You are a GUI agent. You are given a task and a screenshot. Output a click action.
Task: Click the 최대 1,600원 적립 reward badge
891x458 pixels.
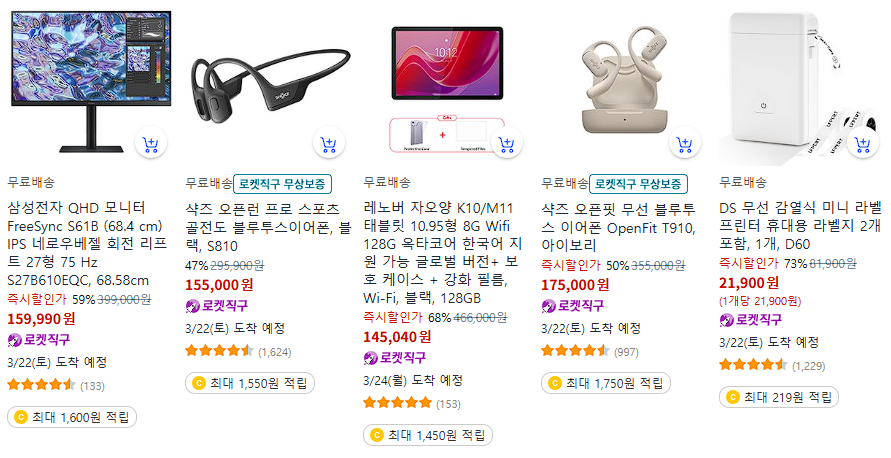point(72,418)
